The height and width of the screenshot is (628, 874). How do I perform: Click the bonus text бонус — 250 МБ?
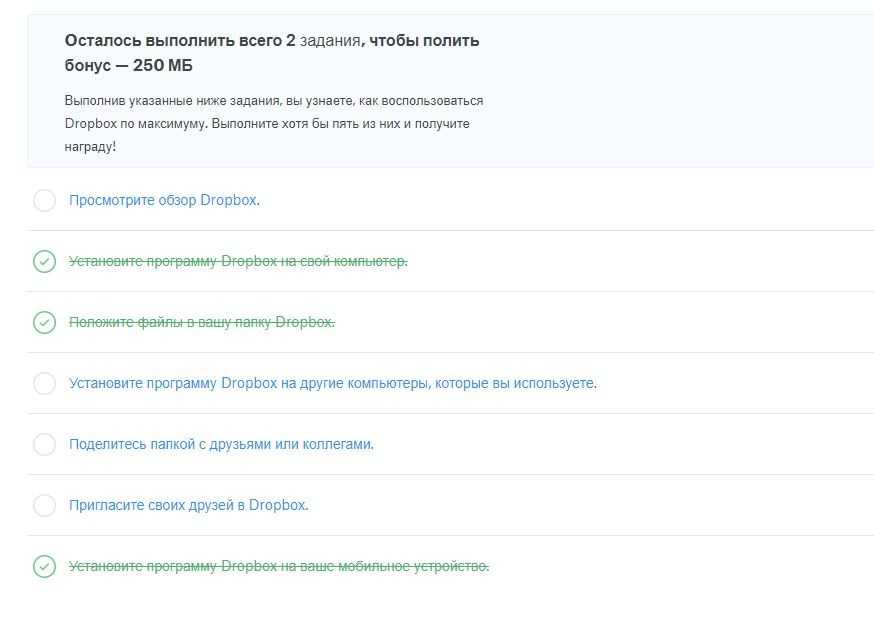129,66
